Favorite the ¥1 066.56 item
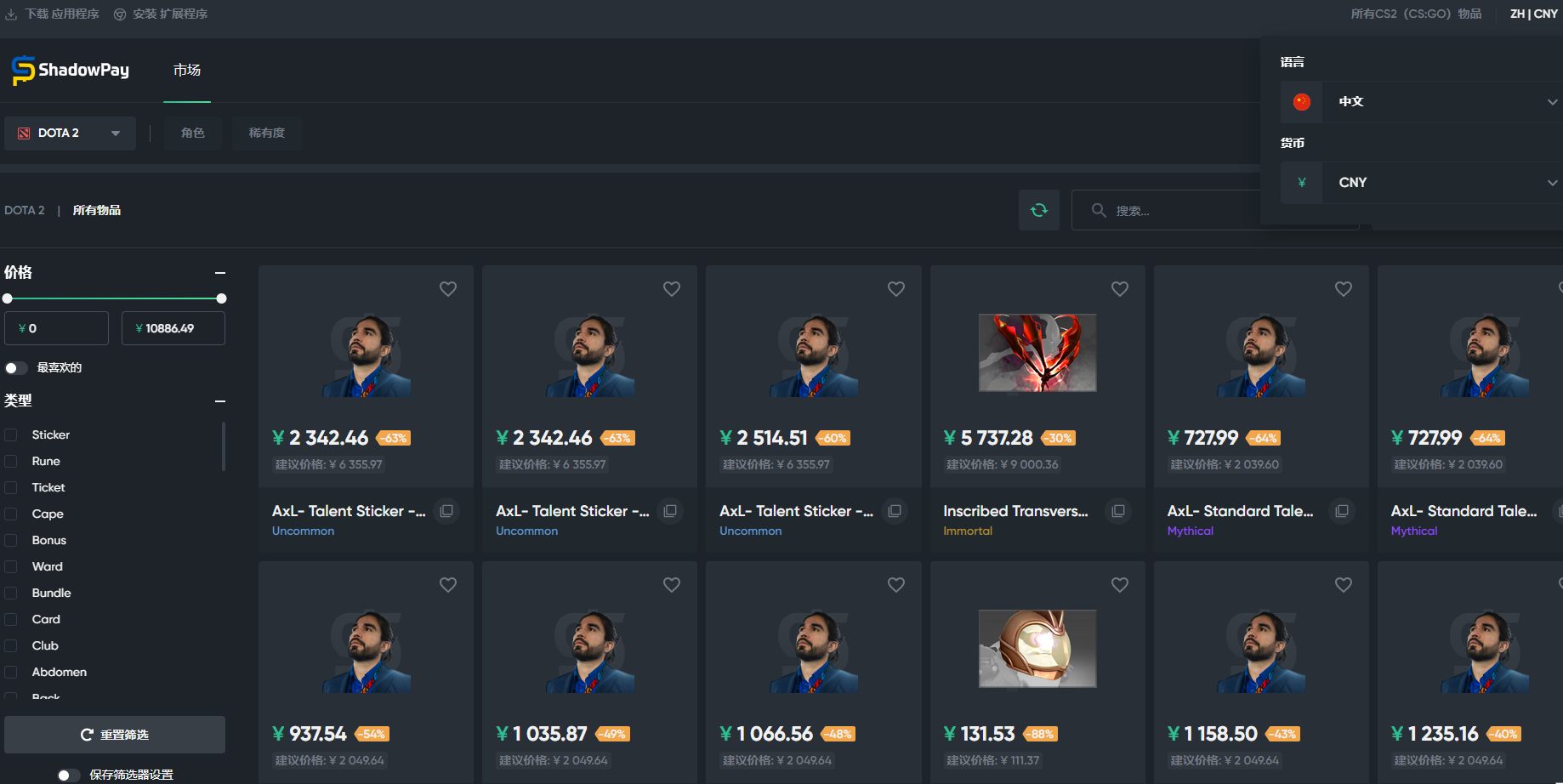This screenshot has height=784, width=1563. 896,585
